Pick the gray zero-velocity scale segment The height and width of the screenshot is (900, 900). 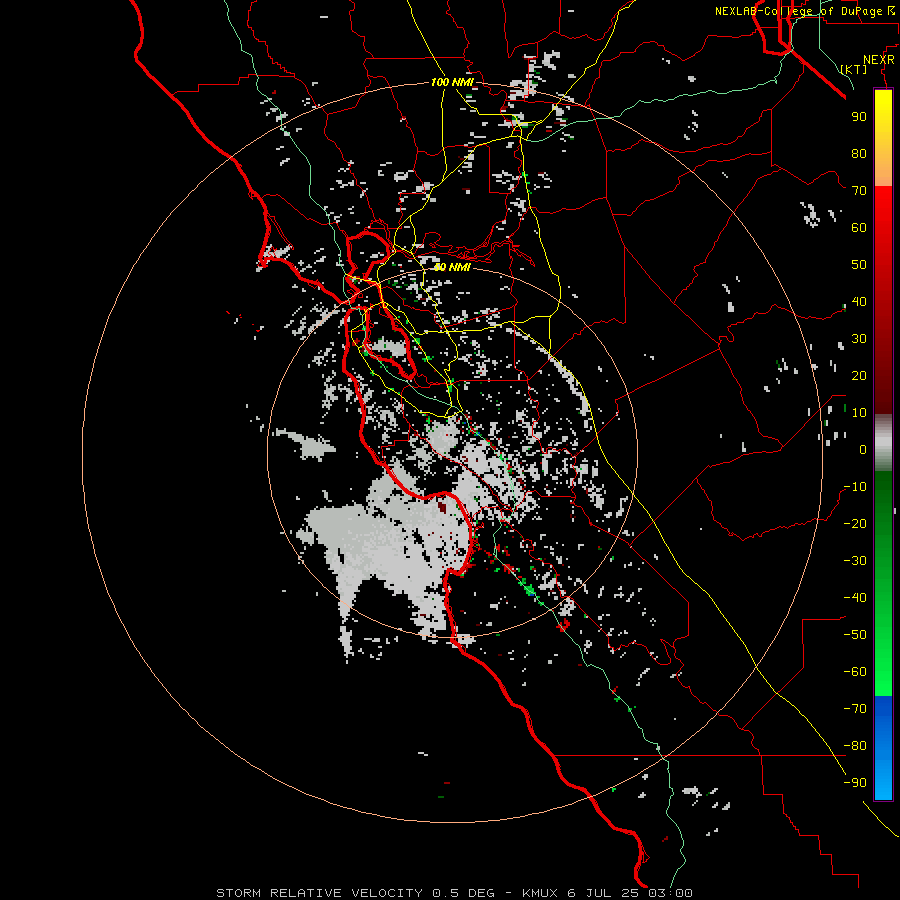coord(883,443)
